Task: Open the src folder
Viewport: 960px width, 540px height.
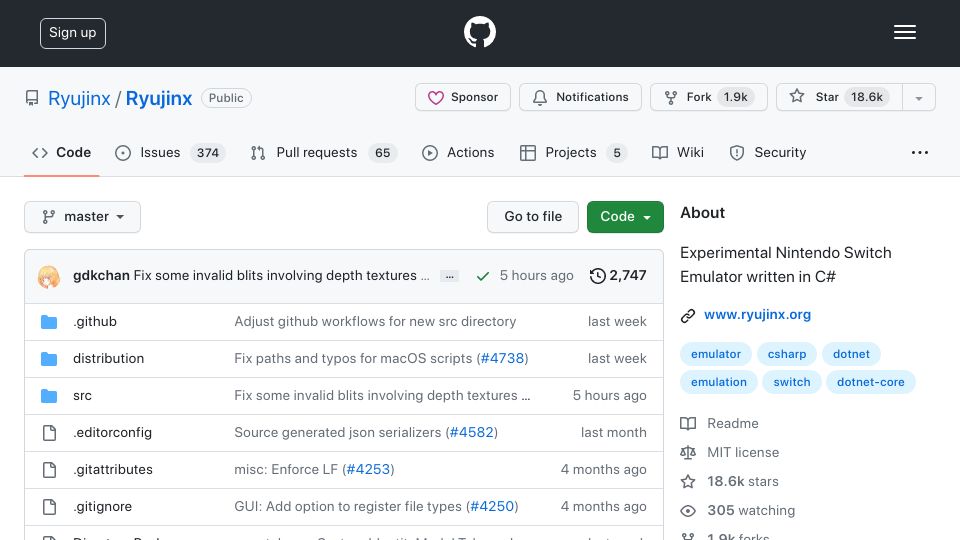Action: 82,396
